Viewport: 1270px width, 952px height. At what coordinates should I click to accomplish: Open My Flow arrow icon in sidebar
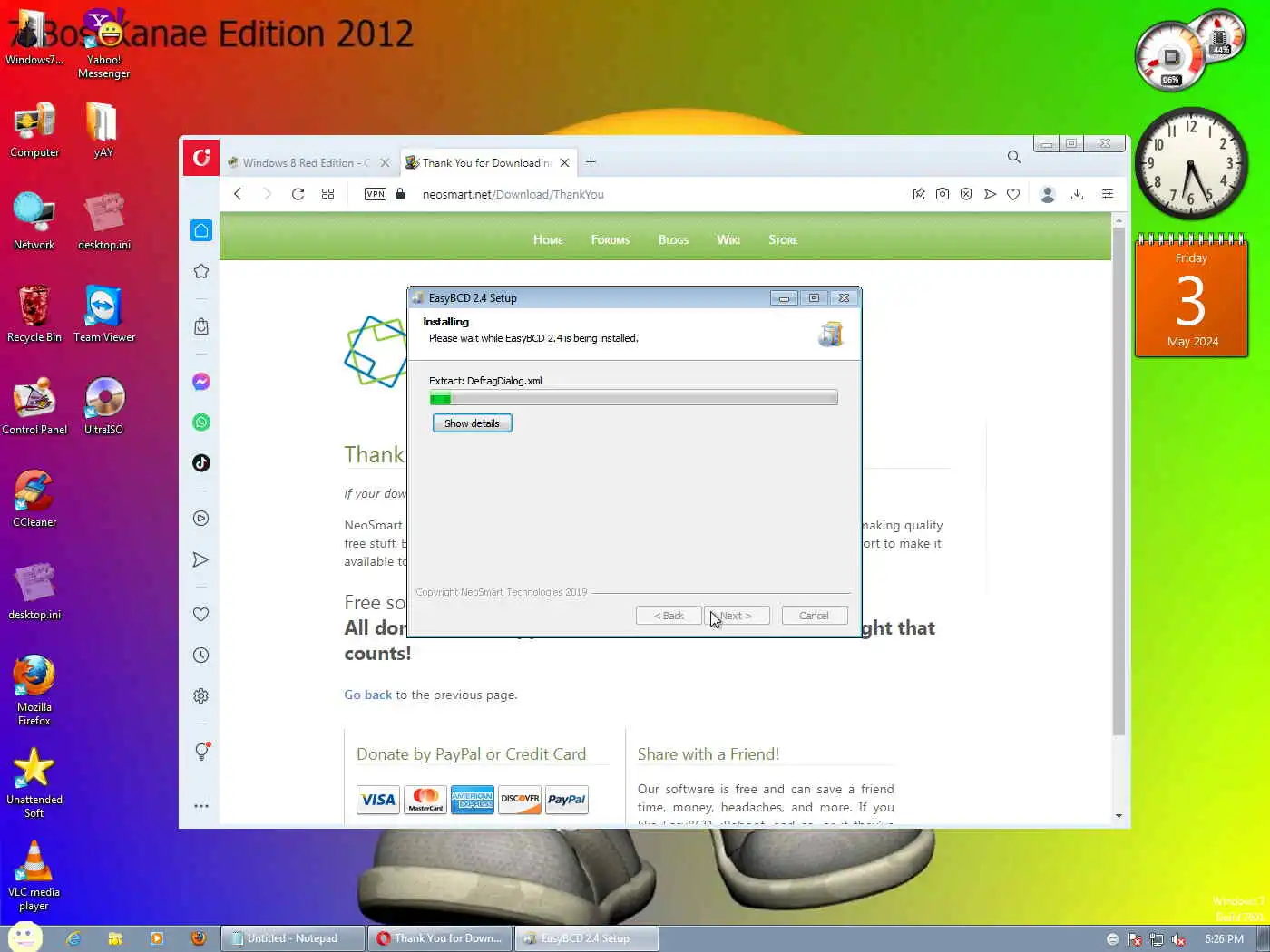[201, 559]
